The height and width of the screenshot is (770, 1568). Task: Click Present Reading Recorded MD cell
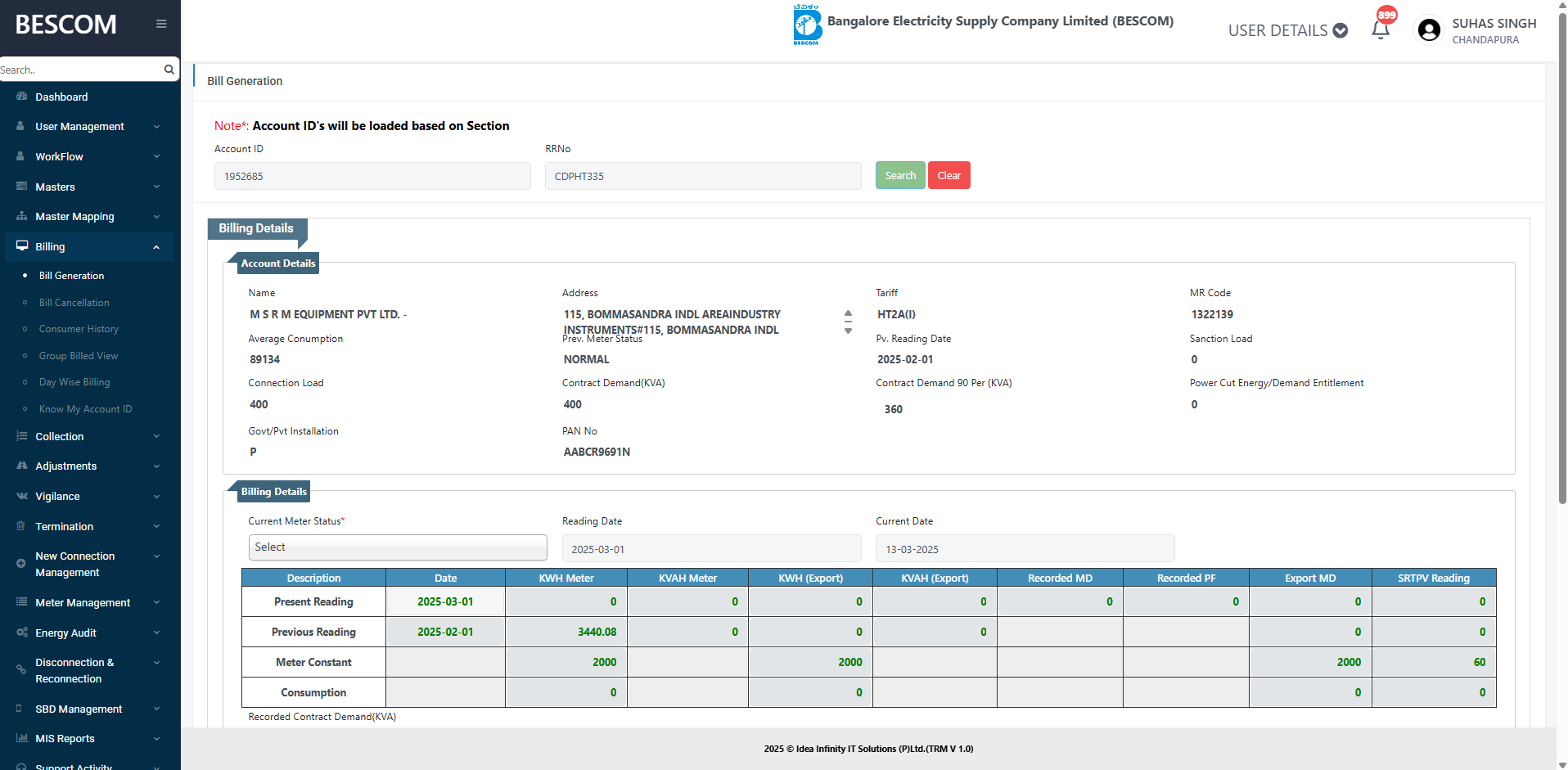coord(1060,601)
